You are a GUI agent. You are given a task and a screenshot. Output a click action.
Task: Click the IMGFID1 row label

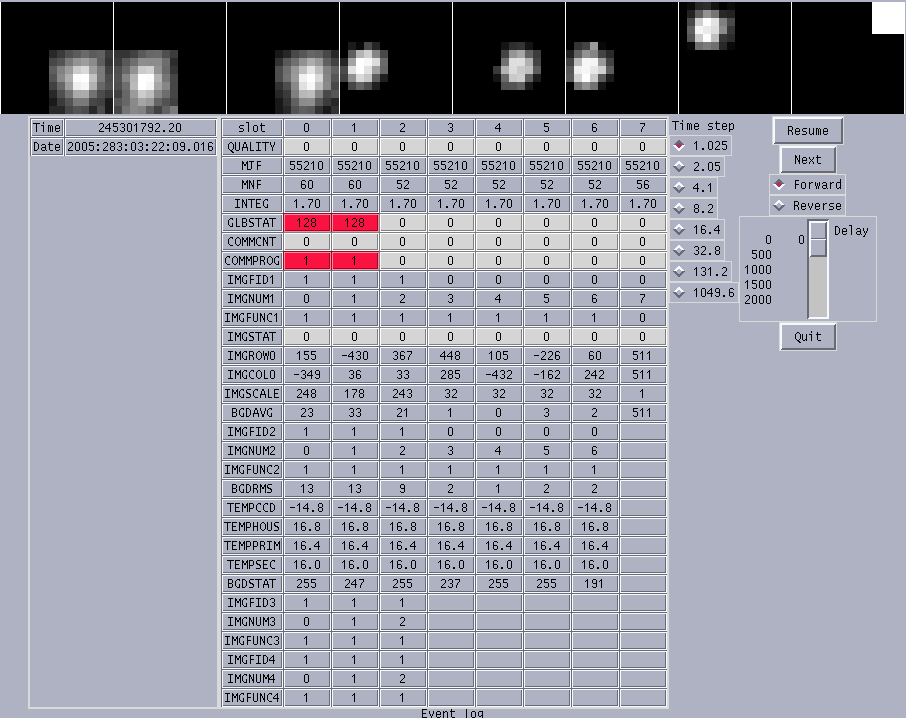pos(252,280)
